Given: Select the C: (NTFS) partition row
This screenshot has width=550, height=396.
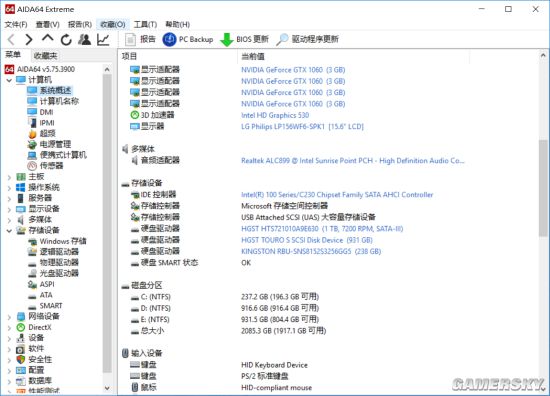Looking at the screenshot, I should 224,297.
